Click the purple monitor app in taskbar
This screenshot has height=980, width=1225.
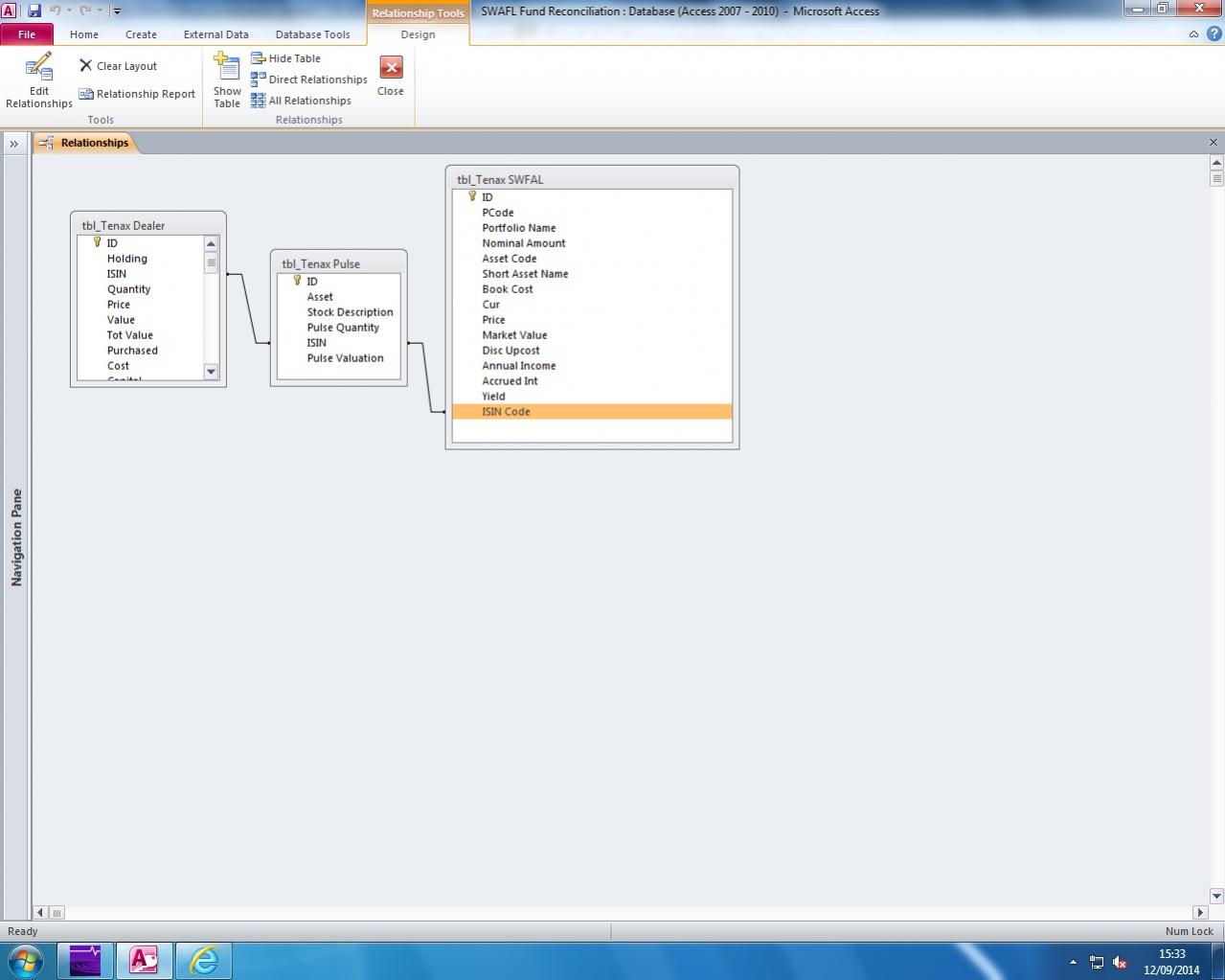click(85, 961)
